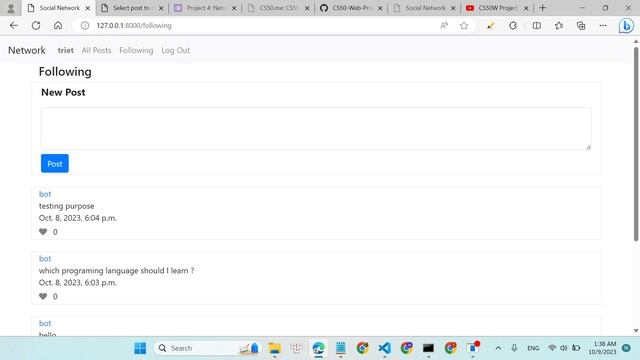Open the Favorites list icon
Image resolution: width=640 pixels, height=360 pixels.
(559, 25)
